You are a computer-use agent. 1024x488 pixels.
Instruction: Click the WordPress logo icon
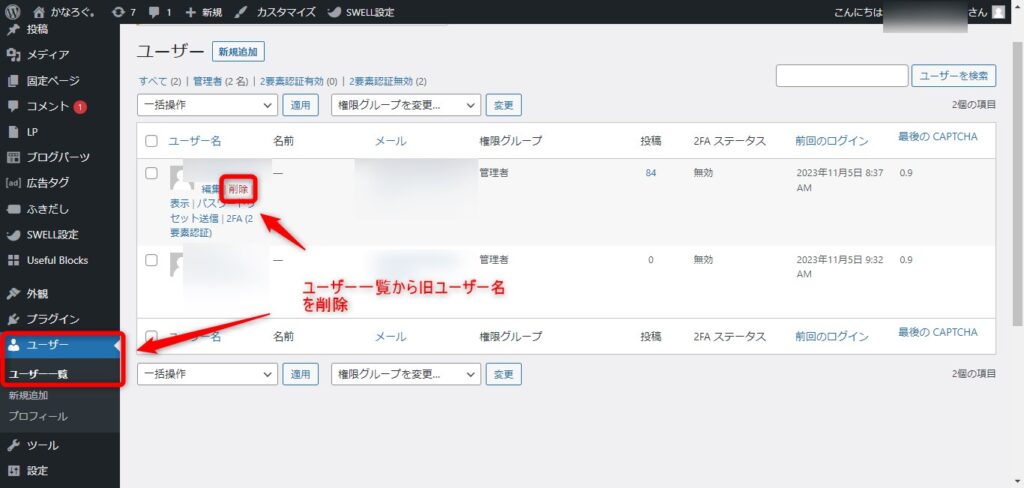(13, 12)
